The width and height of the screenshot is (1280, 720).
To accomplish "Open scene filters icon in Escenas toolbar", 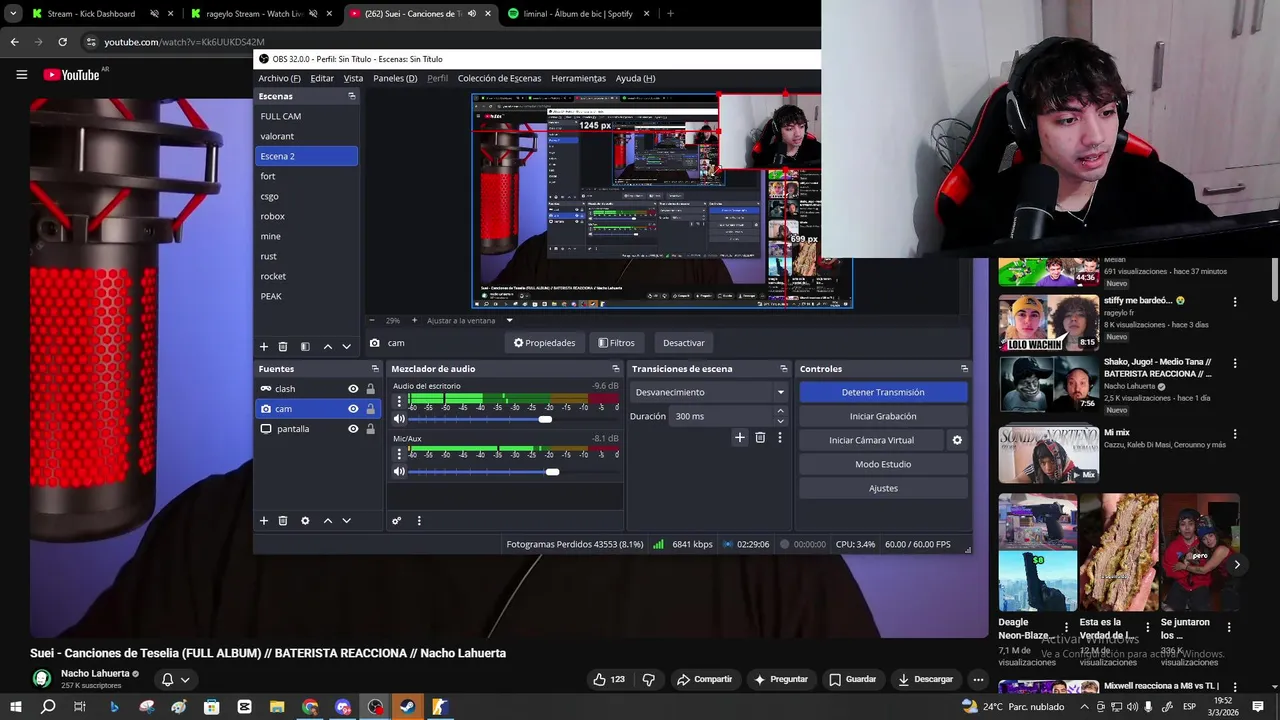I will tap(305, 346).
